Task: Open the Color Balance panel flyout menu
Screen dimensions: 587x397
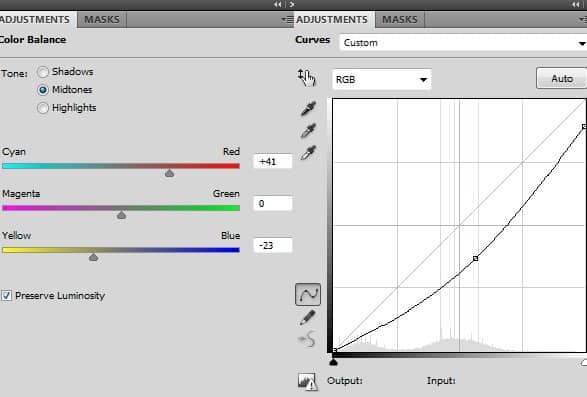Action: (287, 19)
